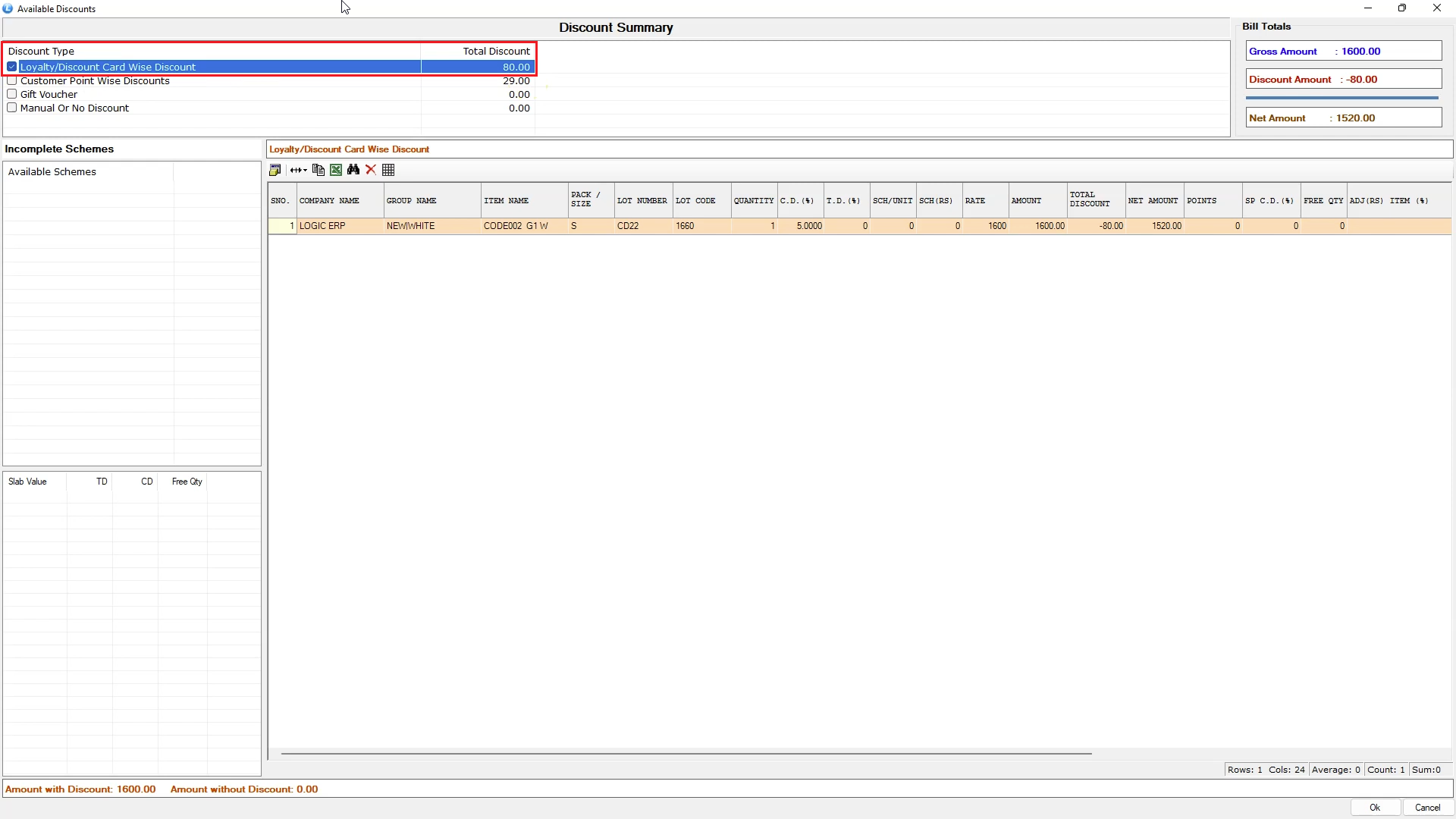Uncheck Loyalty/Discount Card Wise Discount checkbox
1456x819 pixels.
(x=12, y=67)
